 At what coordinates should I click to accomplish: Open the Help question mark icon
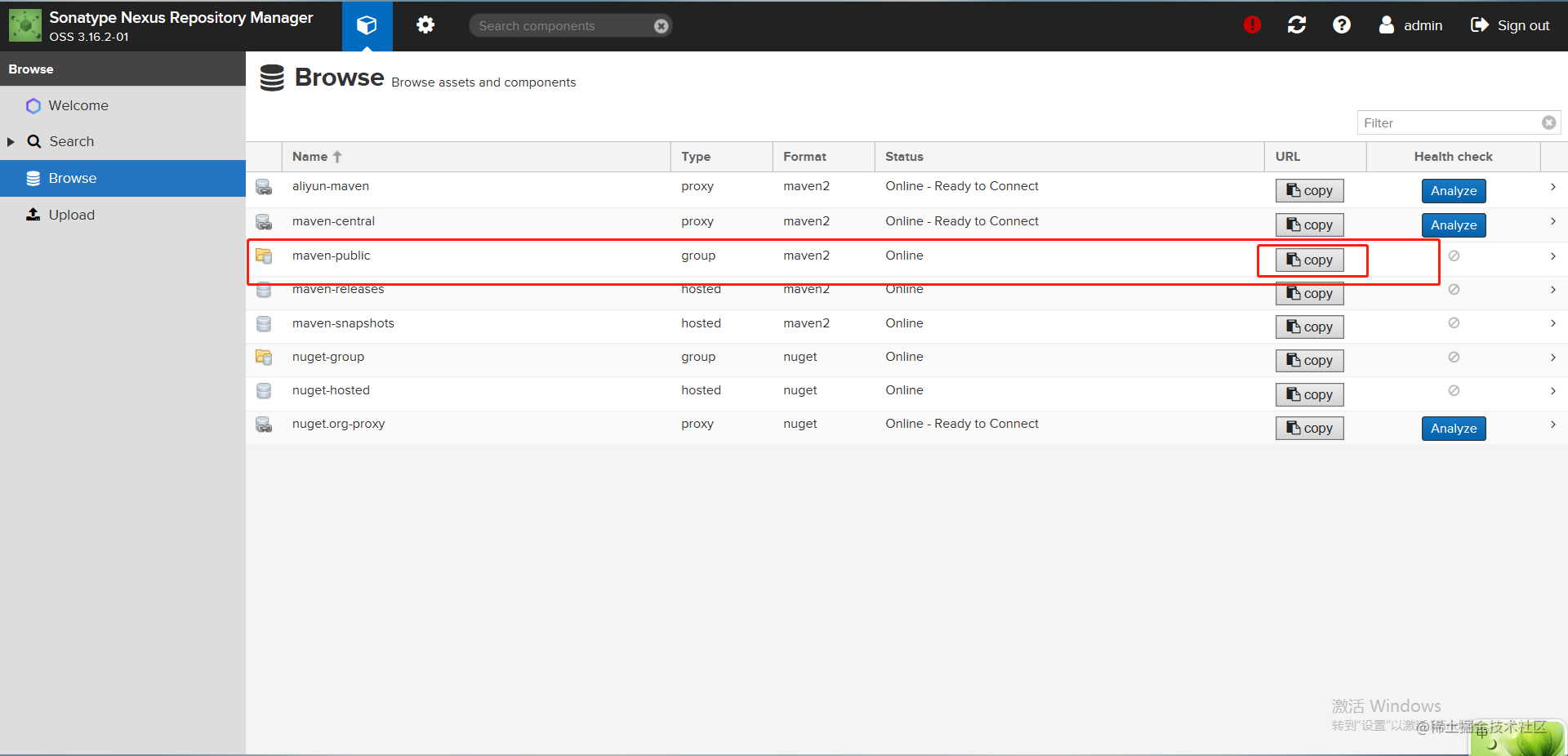[1341, 25]
